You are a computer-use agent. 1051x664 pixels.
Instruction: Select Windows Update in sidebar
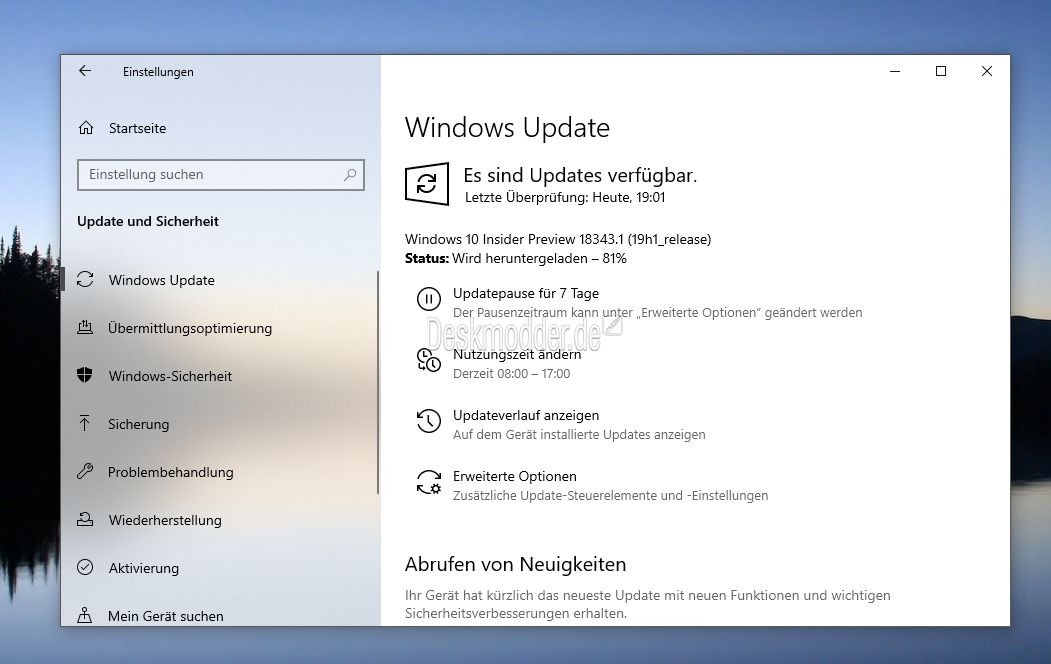[162, 280]
